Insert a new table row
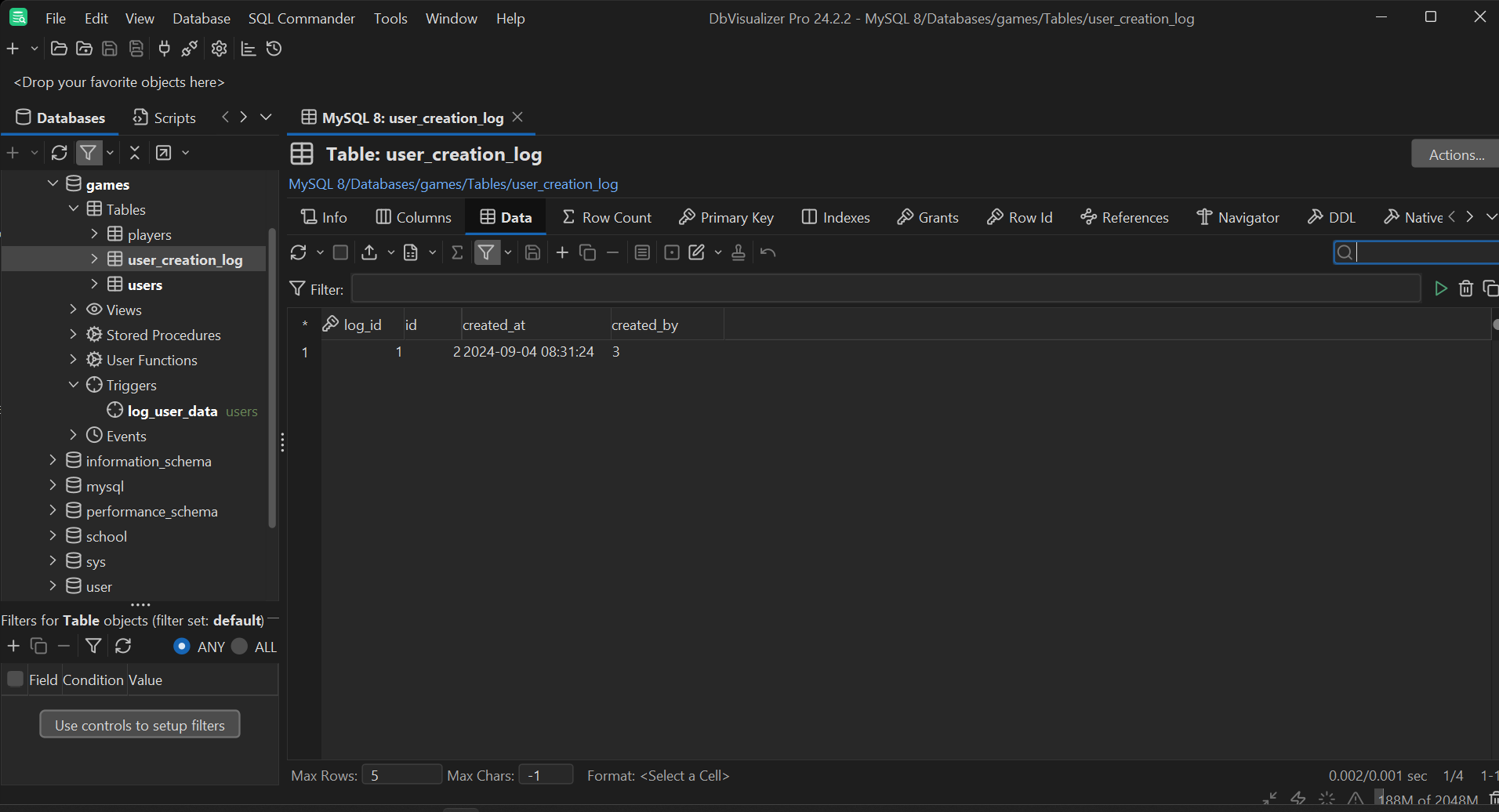 click(561, 252)
